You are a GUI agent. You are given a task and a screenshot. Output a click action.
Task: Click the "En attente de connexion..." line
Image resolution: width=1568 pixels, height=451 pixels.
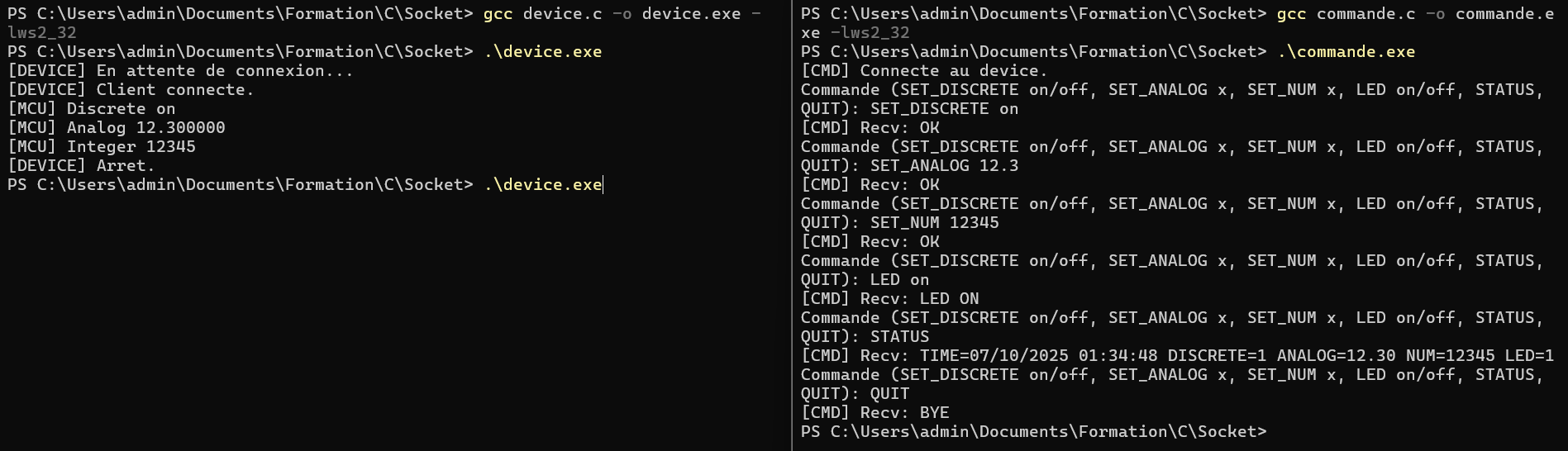click(x=224, y=71)
